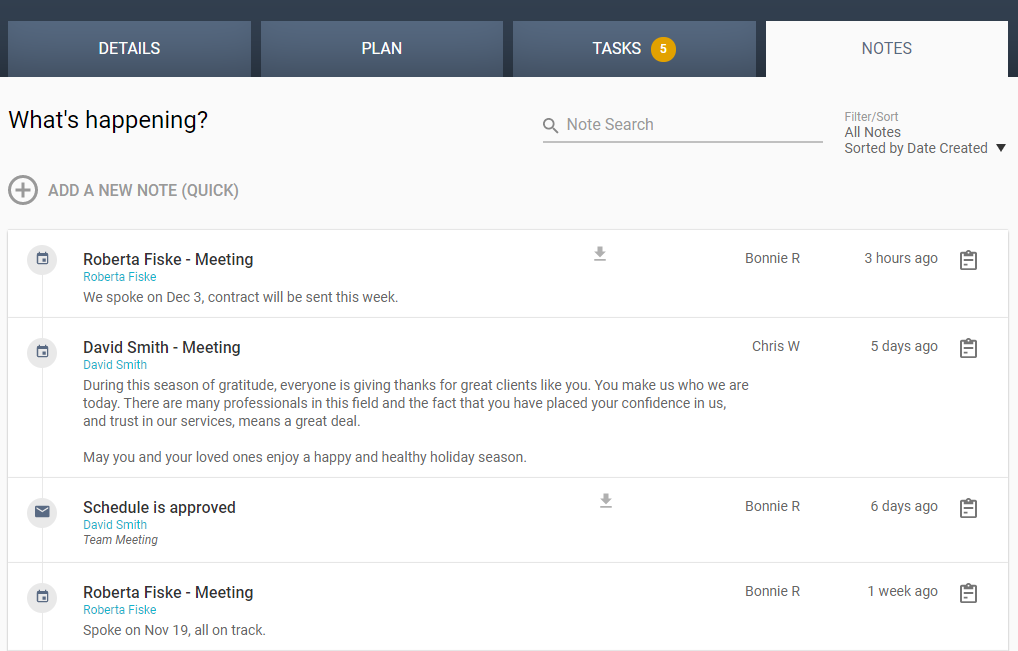Open Roberta Fiske's contact link

tap(119, 276)
